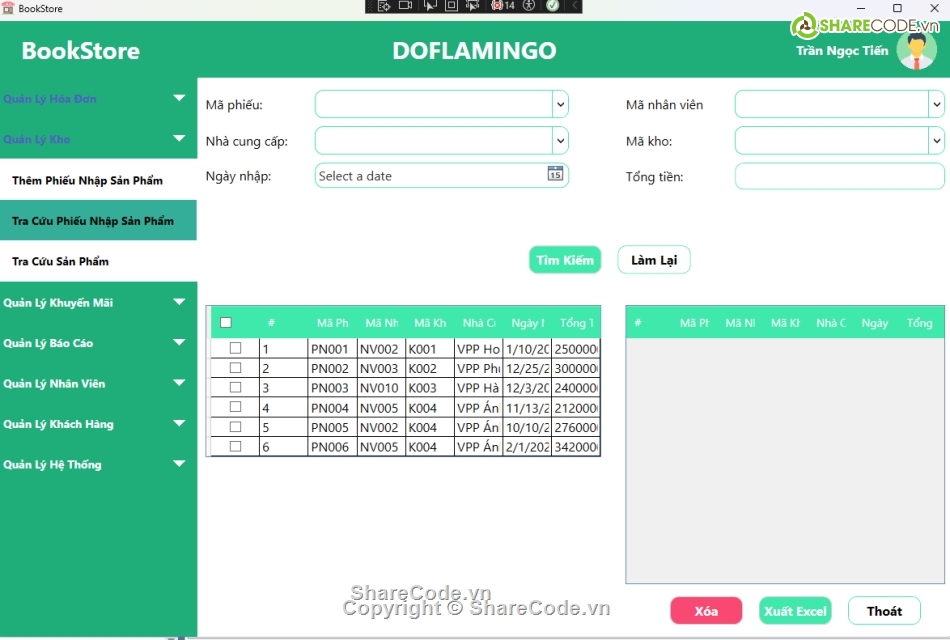Click the recording counter showing 14
The width and height of the screenshot is (950, 640).
click(x=502, y=7)
